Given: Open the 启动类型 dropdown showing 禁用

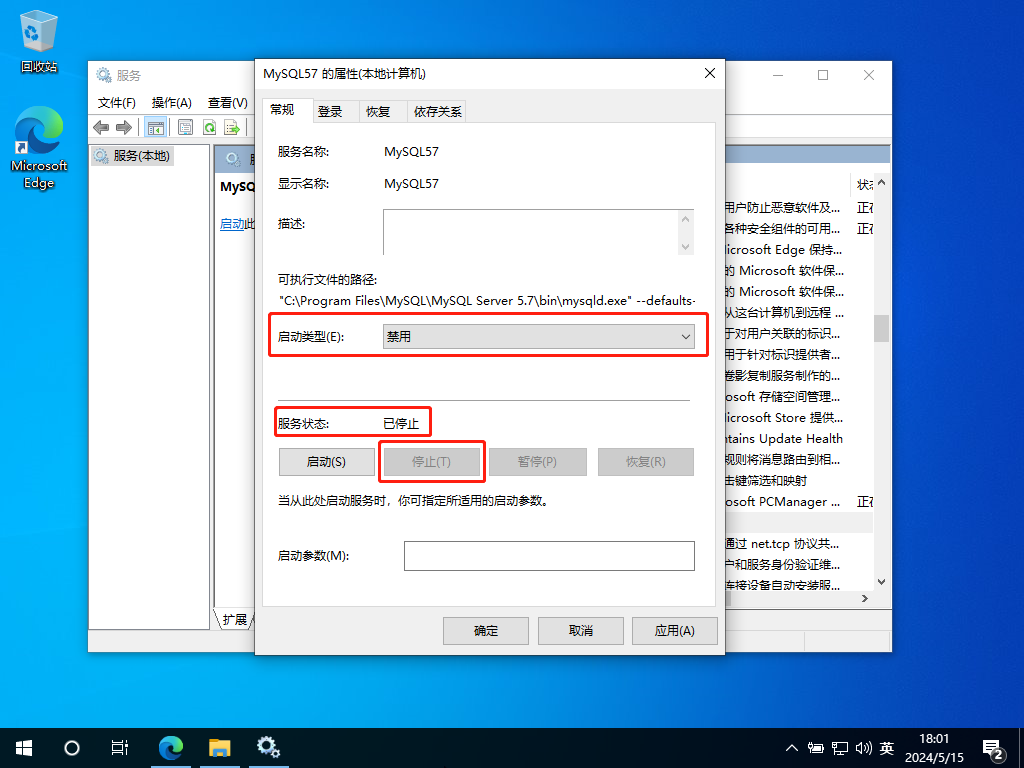Looking at the screenshot, I should pos(539,337).
